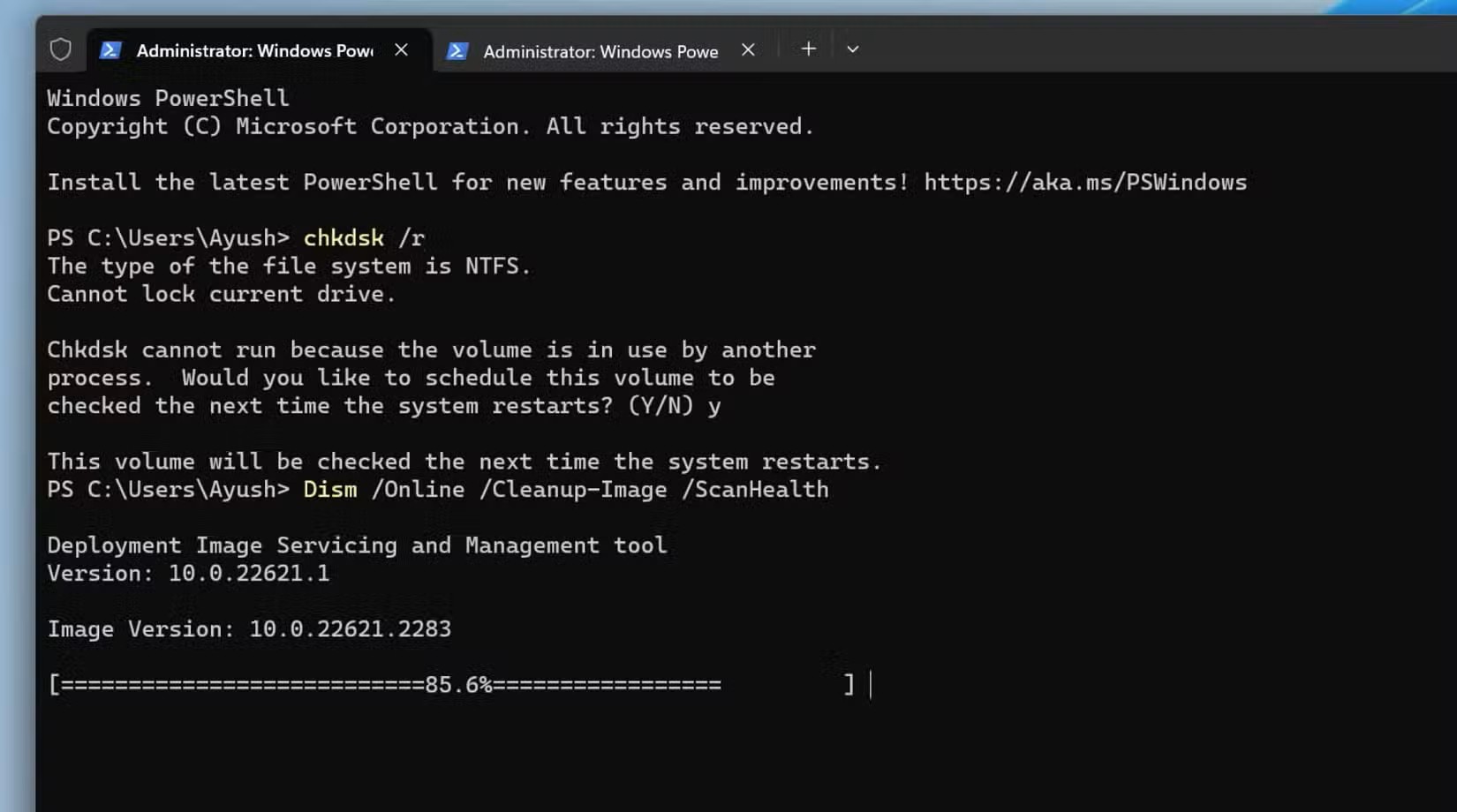Click the Image Version 10.0.22621.2283 line
This screenshot has width=1457, height=812.
[x=250, y=628]
